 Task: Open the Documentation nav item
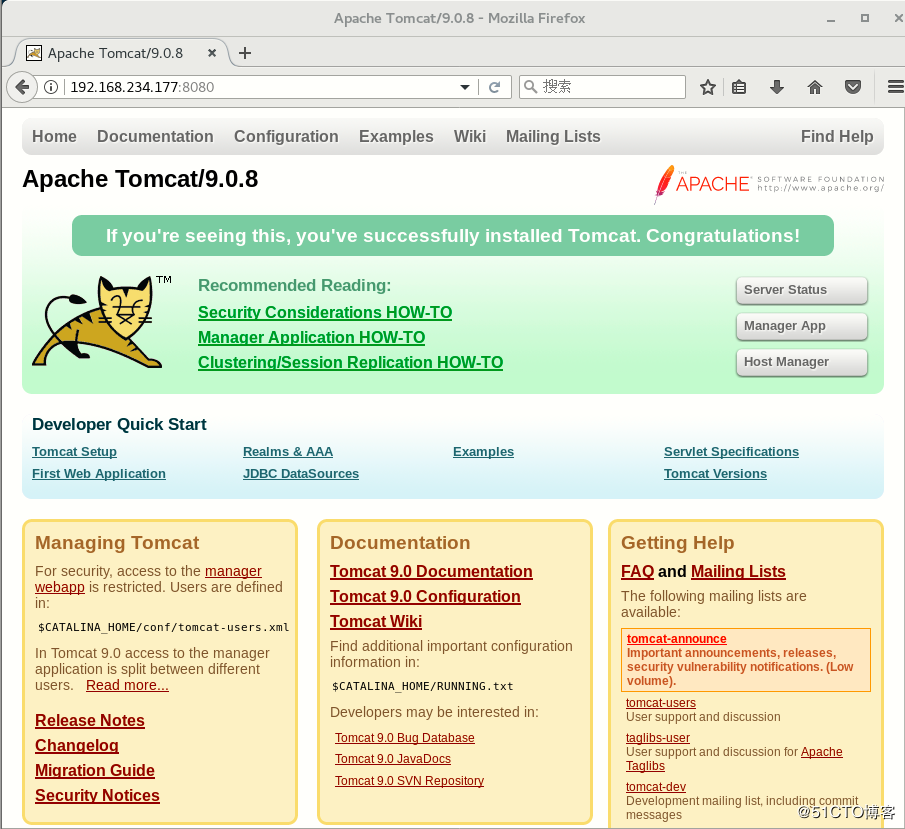tap(155, 136)
